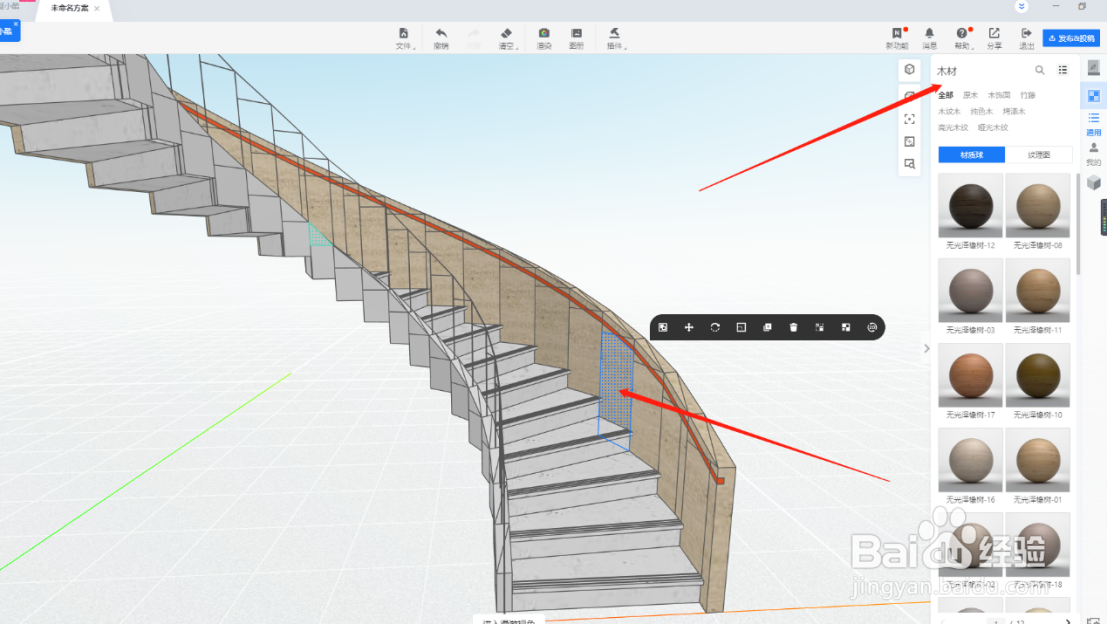Click the view frame icon below focus
Image resolution: width=1108 pixels, height=624 pixels.
909,141
